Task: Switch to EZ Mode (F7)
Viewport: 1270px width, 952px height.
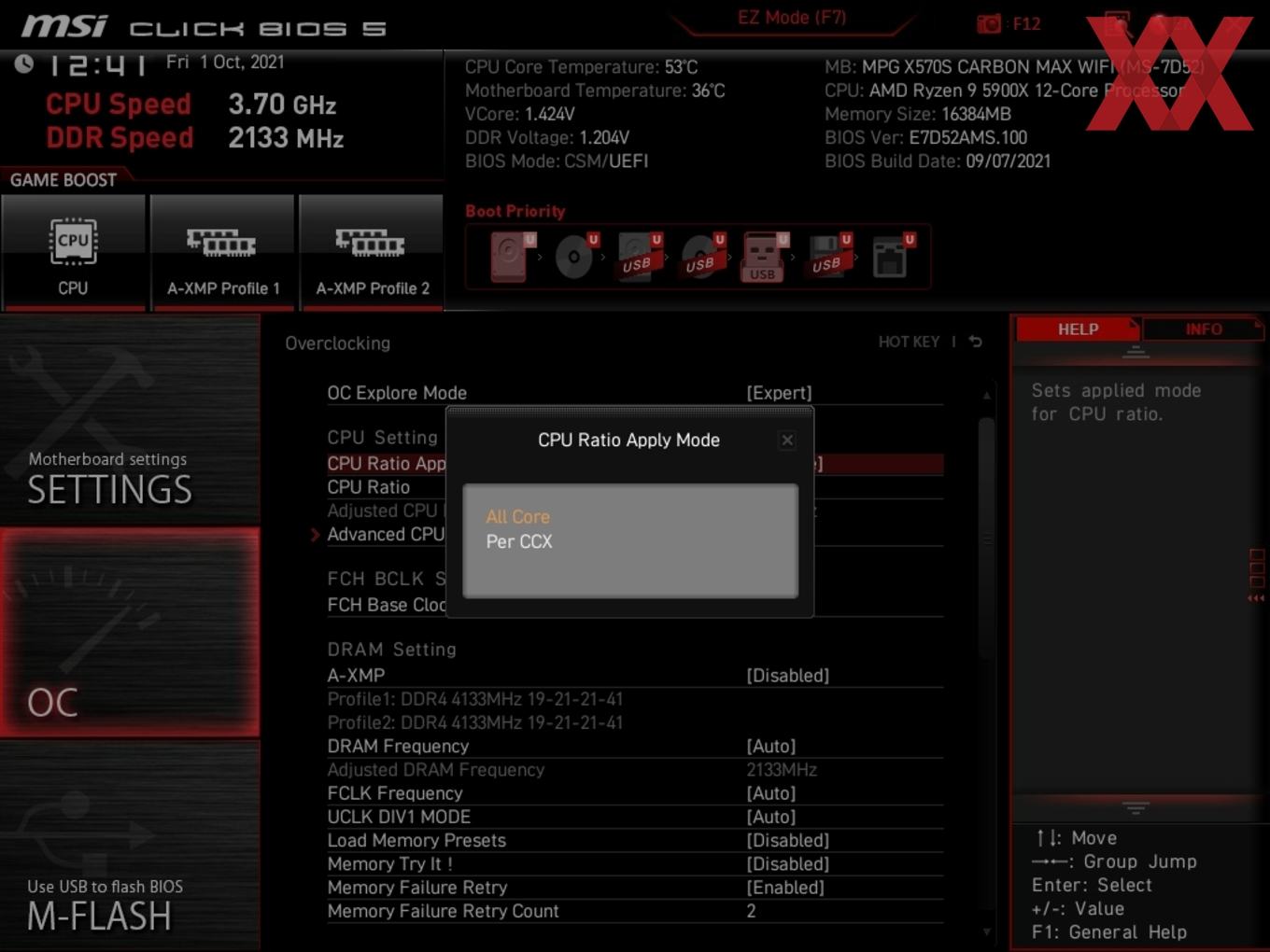Action: point(792,17)
